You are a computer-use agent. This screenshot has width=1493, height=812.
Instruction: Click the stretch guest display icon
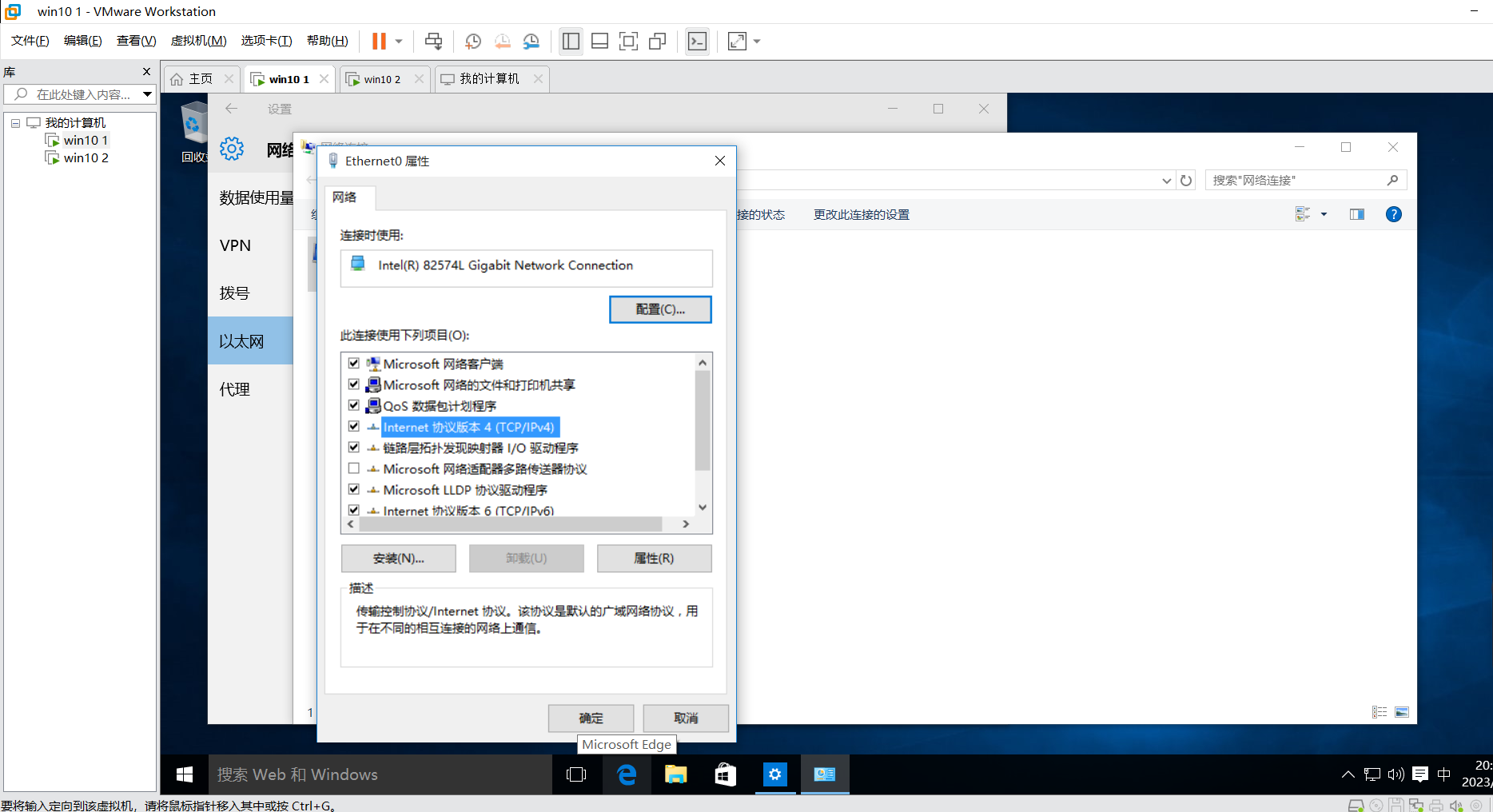pyautogui.click(x=737, y=41)
